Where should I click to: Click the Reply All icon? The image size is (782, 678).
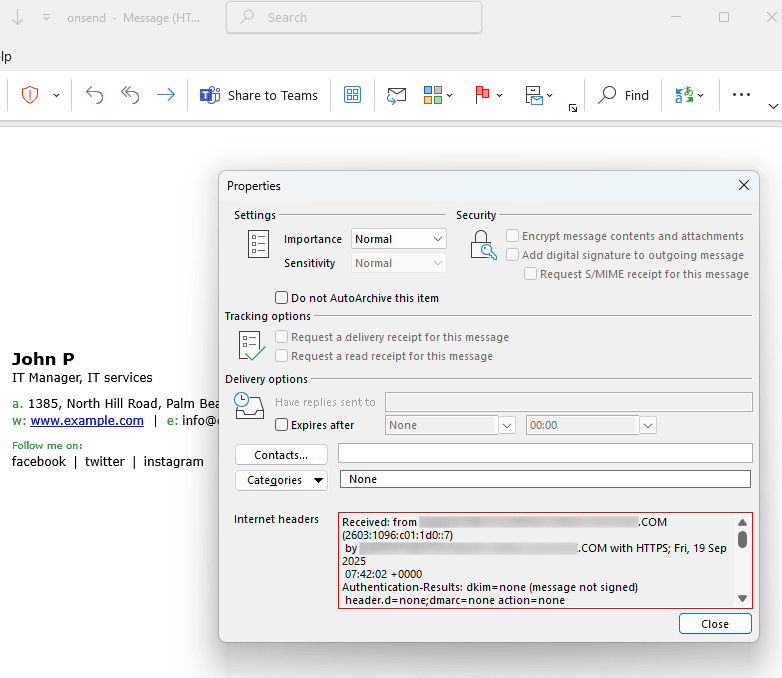click(130, 95)
